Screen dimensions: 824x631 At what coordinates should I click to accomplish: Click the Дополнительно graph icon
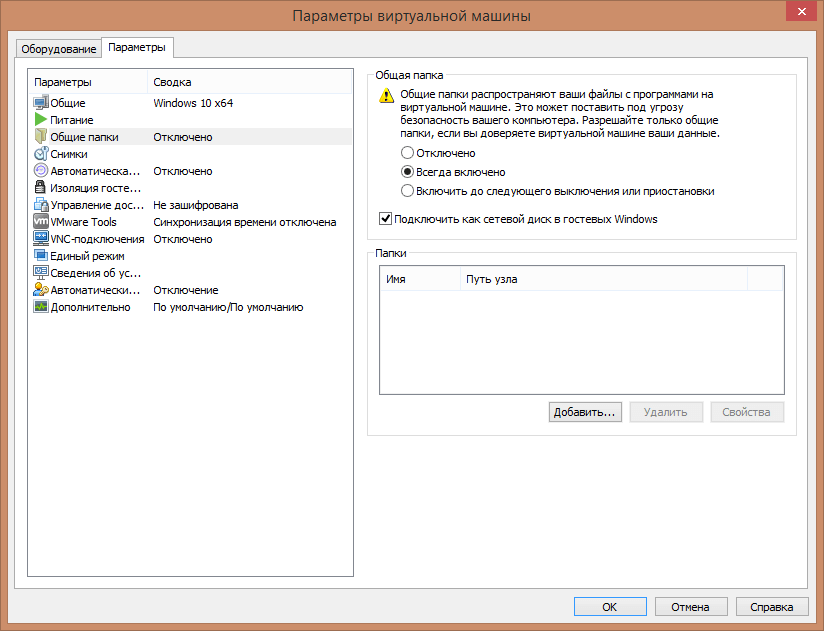point(41,306)
